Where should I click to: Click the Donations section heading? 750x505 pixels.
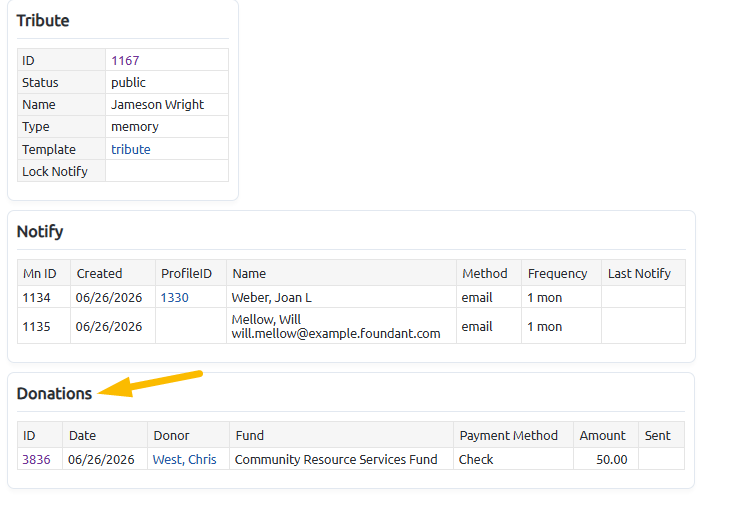click(54, 394)
